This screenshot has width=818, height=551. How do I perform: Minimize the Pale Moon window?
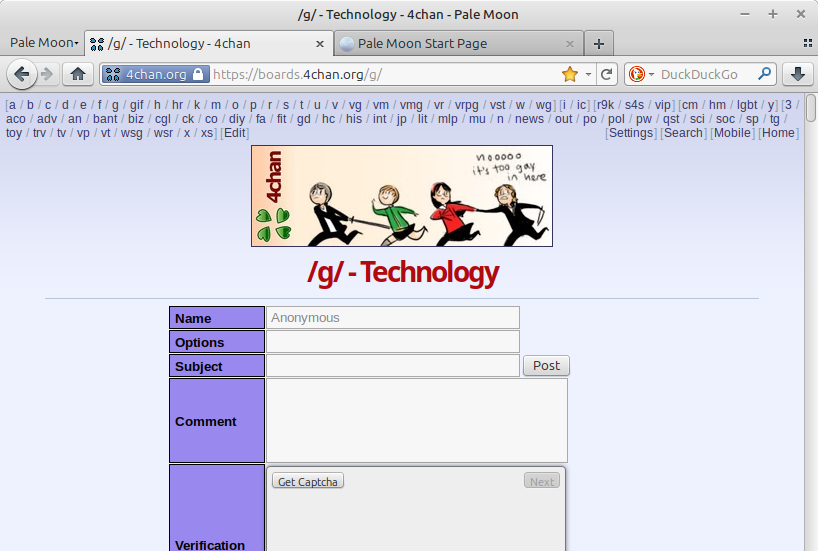coord(745,14)
